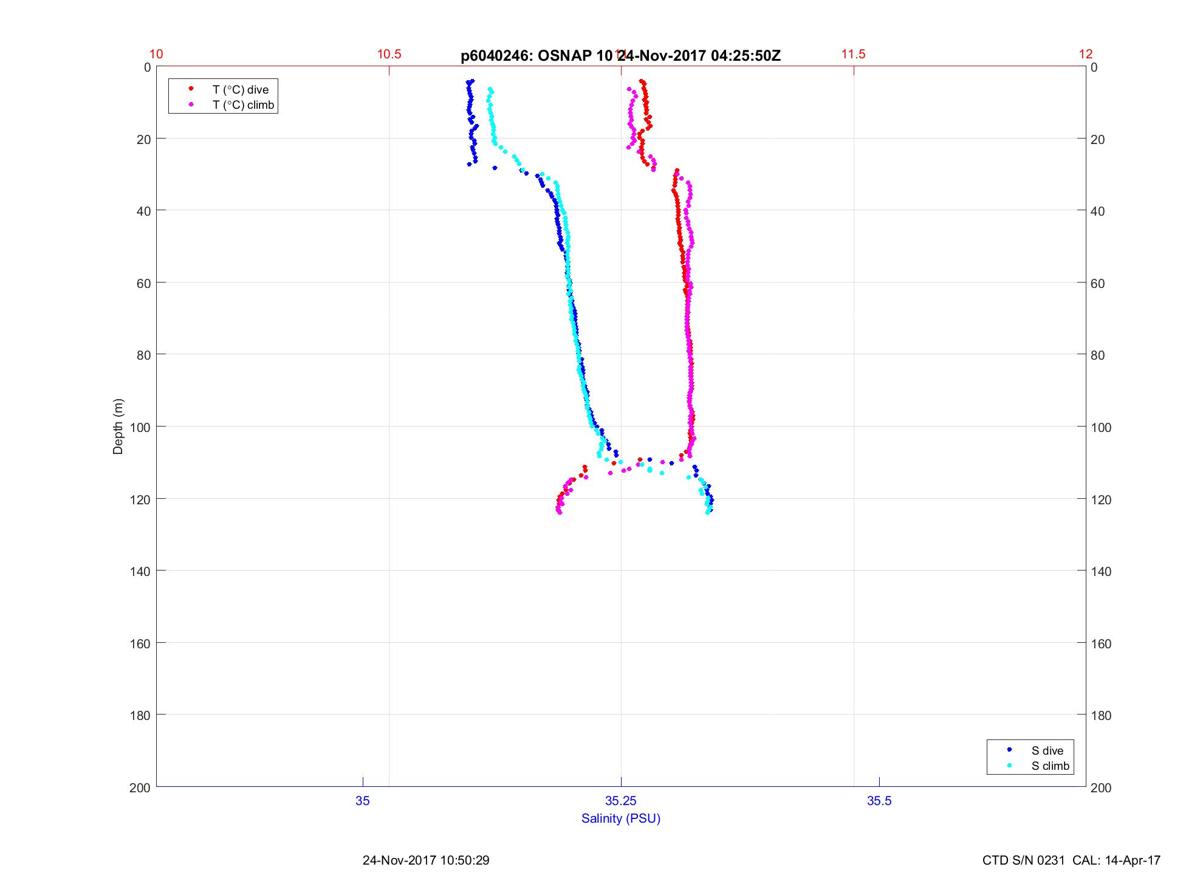Click the red 10.5 temperature tick label
Screen dimensions: 1200x885
click(389, 54)
